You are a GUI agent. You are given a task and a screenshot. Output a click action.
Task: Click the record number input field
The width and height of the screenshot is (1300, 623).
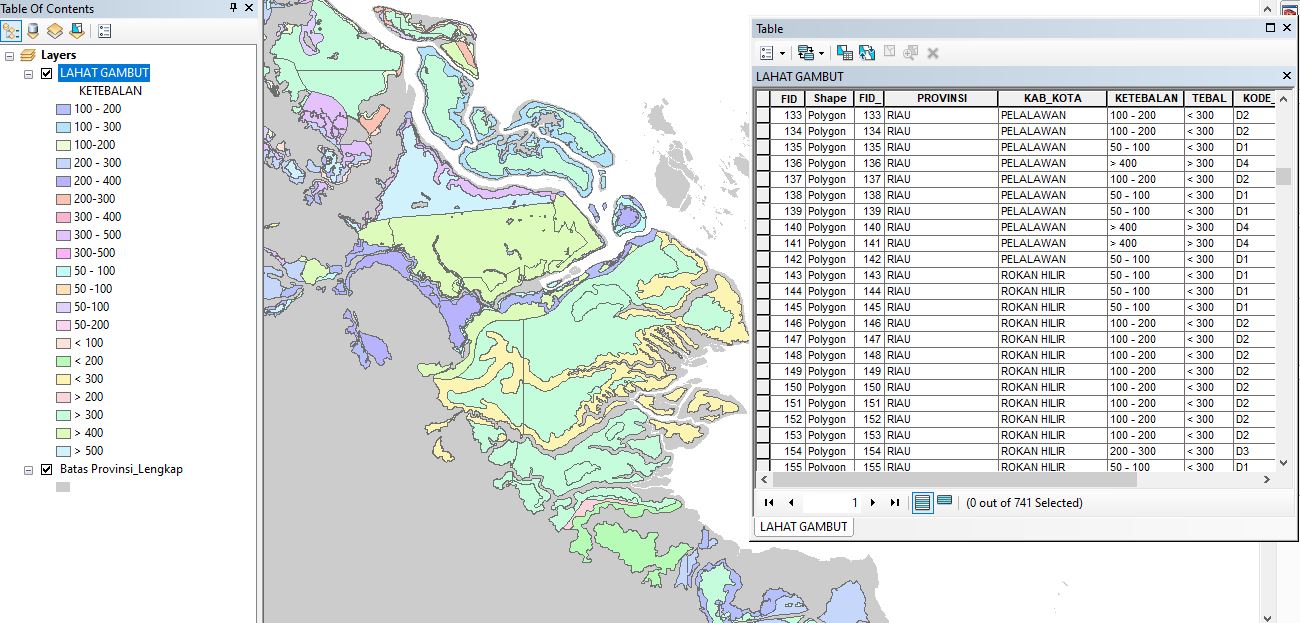(x=830, y=502)
